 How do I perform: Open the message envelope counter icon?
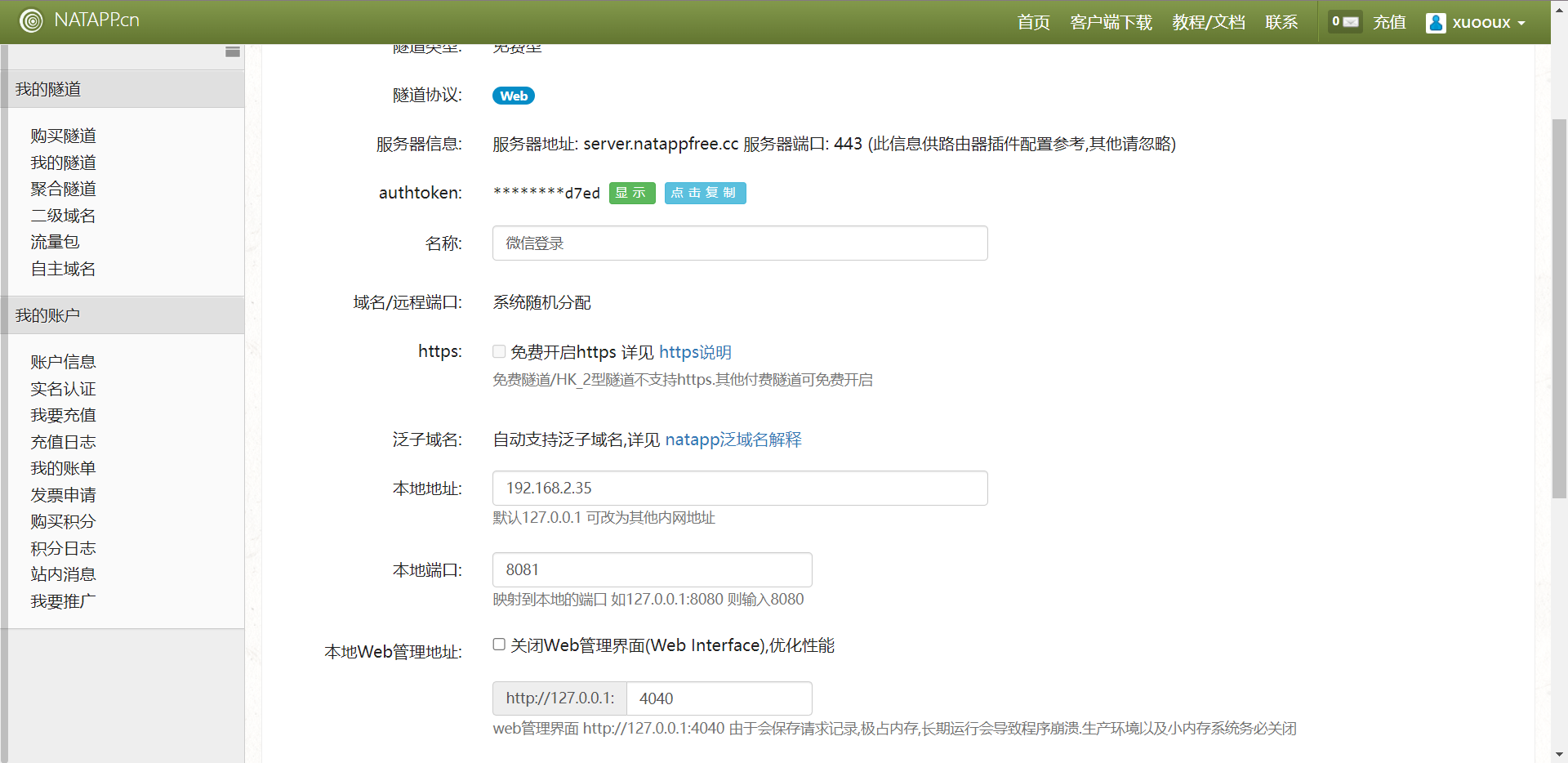pyautogui.click(x=1345, y=22)
